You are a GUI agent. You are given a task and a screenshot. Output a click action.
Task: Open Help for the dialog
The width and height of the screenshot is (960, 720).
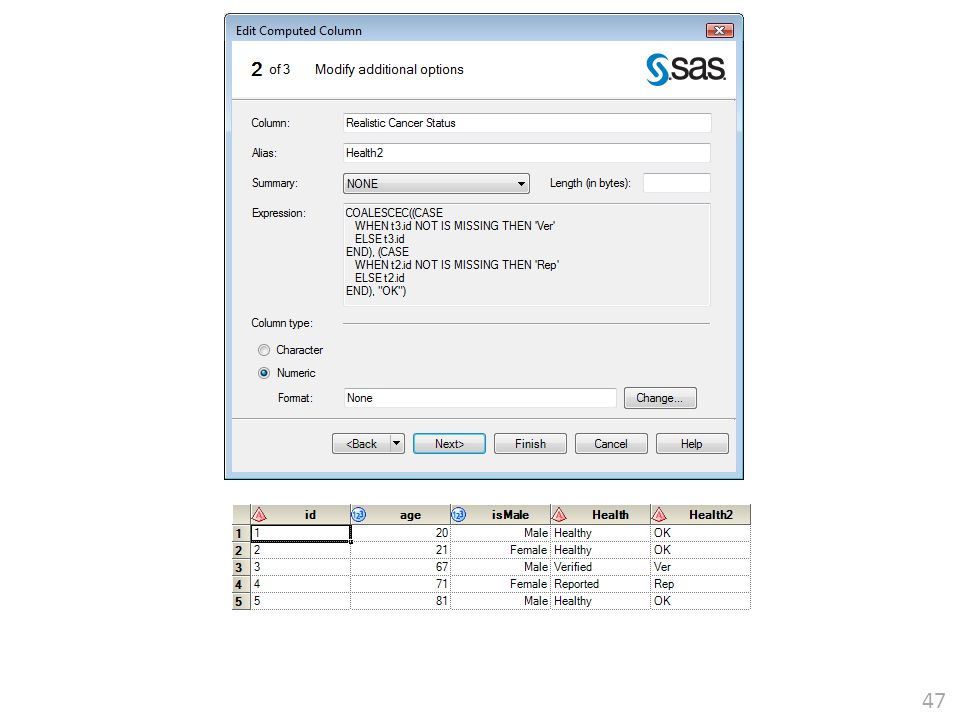[x=692, y=443]
